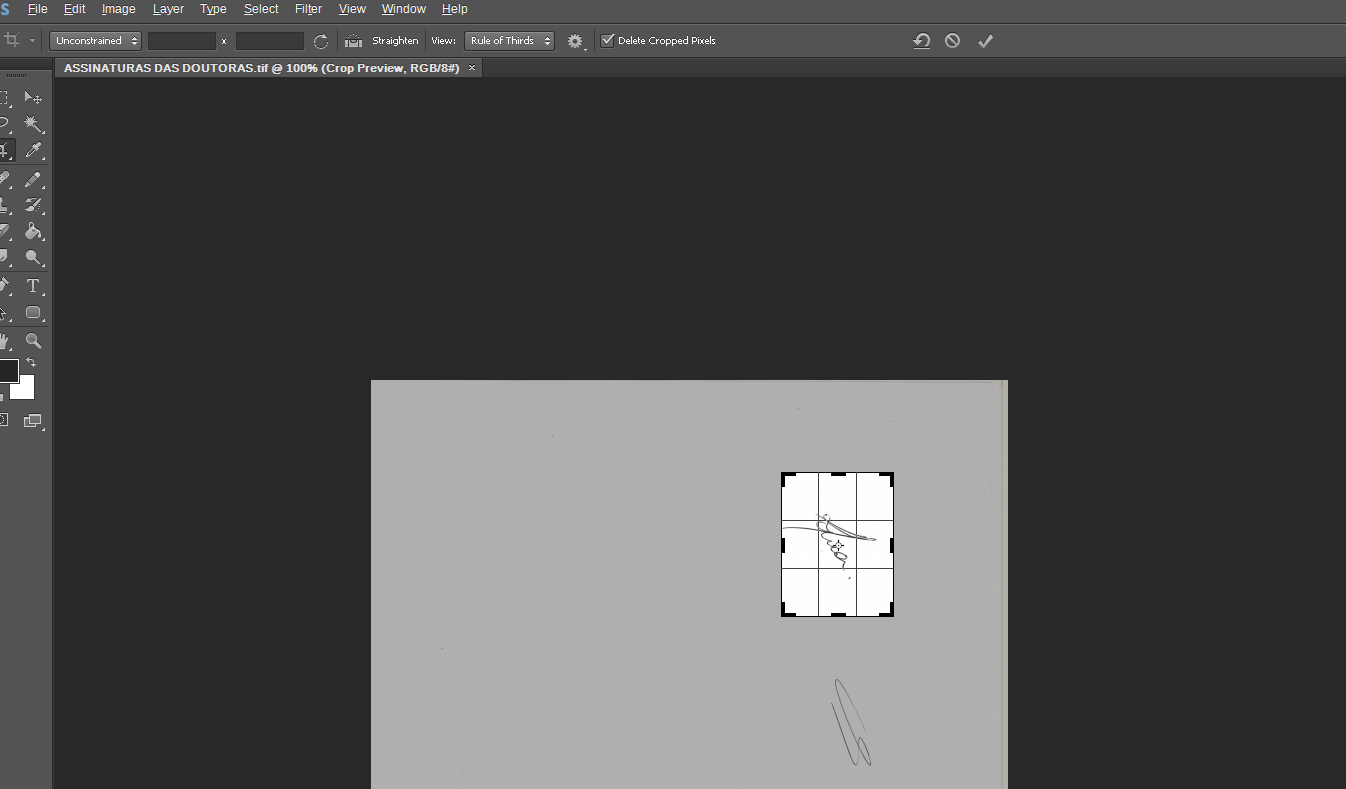Click the View: label in options bar
The height and width of the screenshot is (789, 1346).
pyautogui.click(x=444, y=41)
